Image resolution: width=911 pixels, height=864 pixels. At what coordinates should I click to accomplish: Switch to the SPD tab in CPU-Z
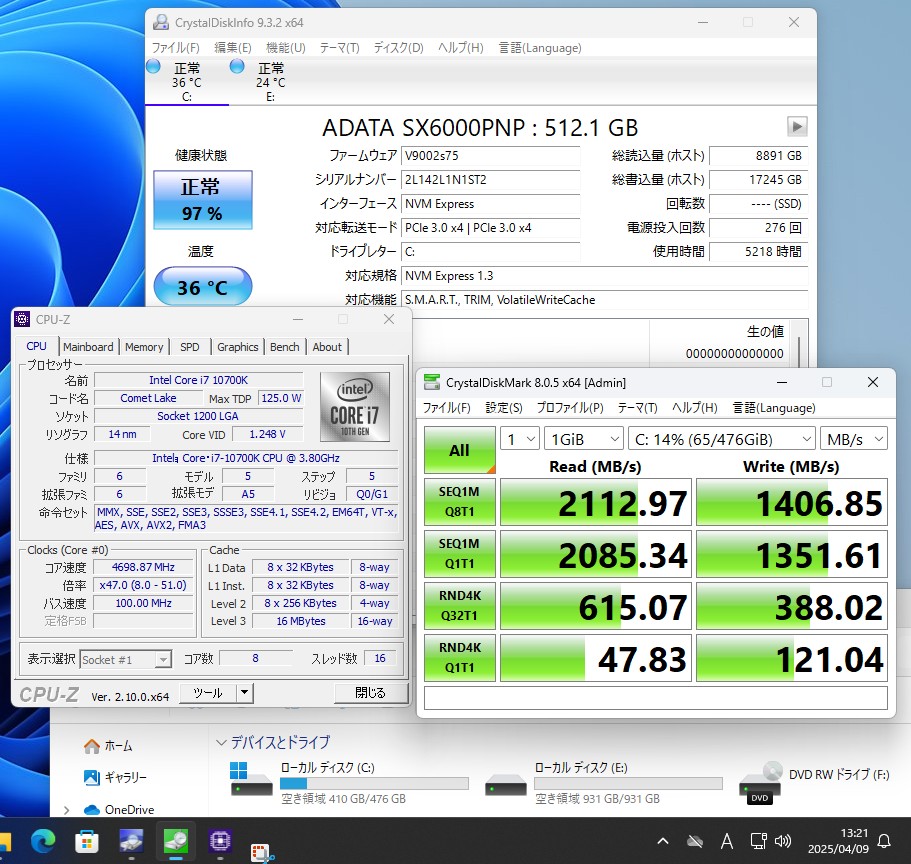pos(189,347)
